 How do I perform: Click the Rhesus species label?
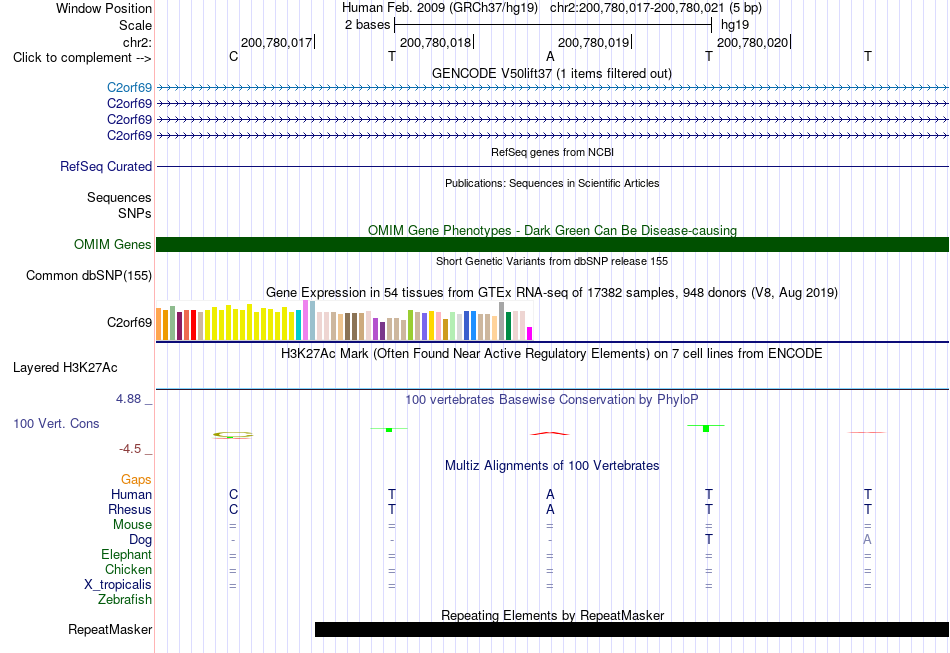pyautogui.click(x=130, y=509)
